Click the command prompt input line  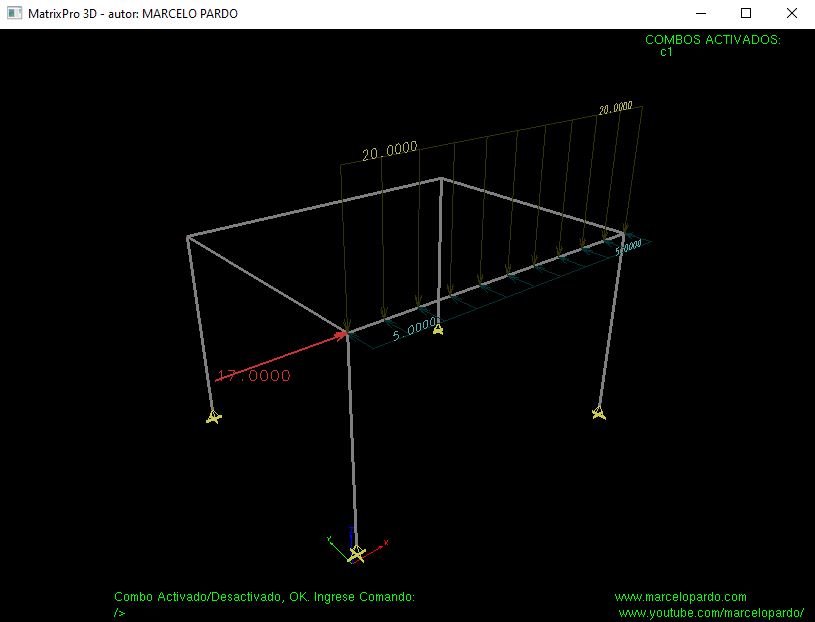pyautogui.click(x=120, y=611)
